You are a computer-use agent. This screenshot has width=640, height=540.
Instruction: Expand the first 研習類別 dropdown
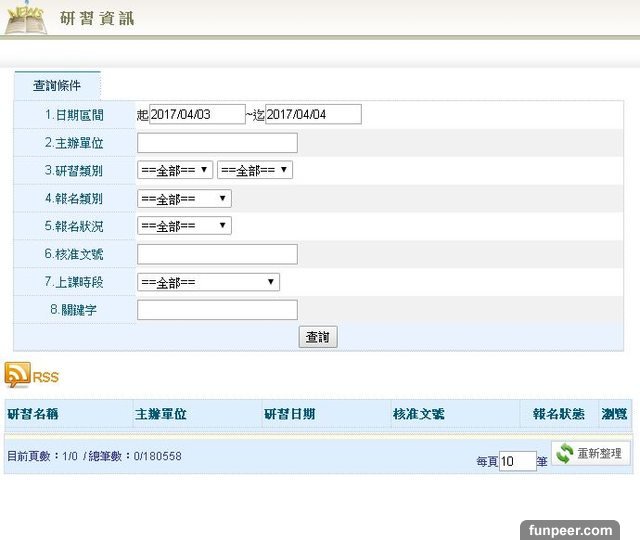pos(175,170)
